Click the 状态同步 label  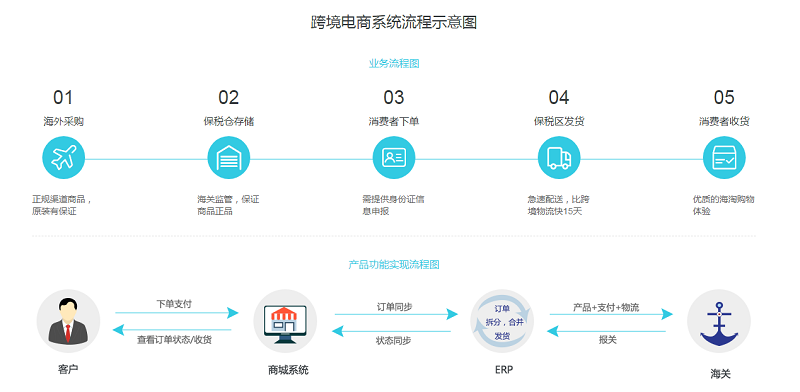(x=393, y=340)
